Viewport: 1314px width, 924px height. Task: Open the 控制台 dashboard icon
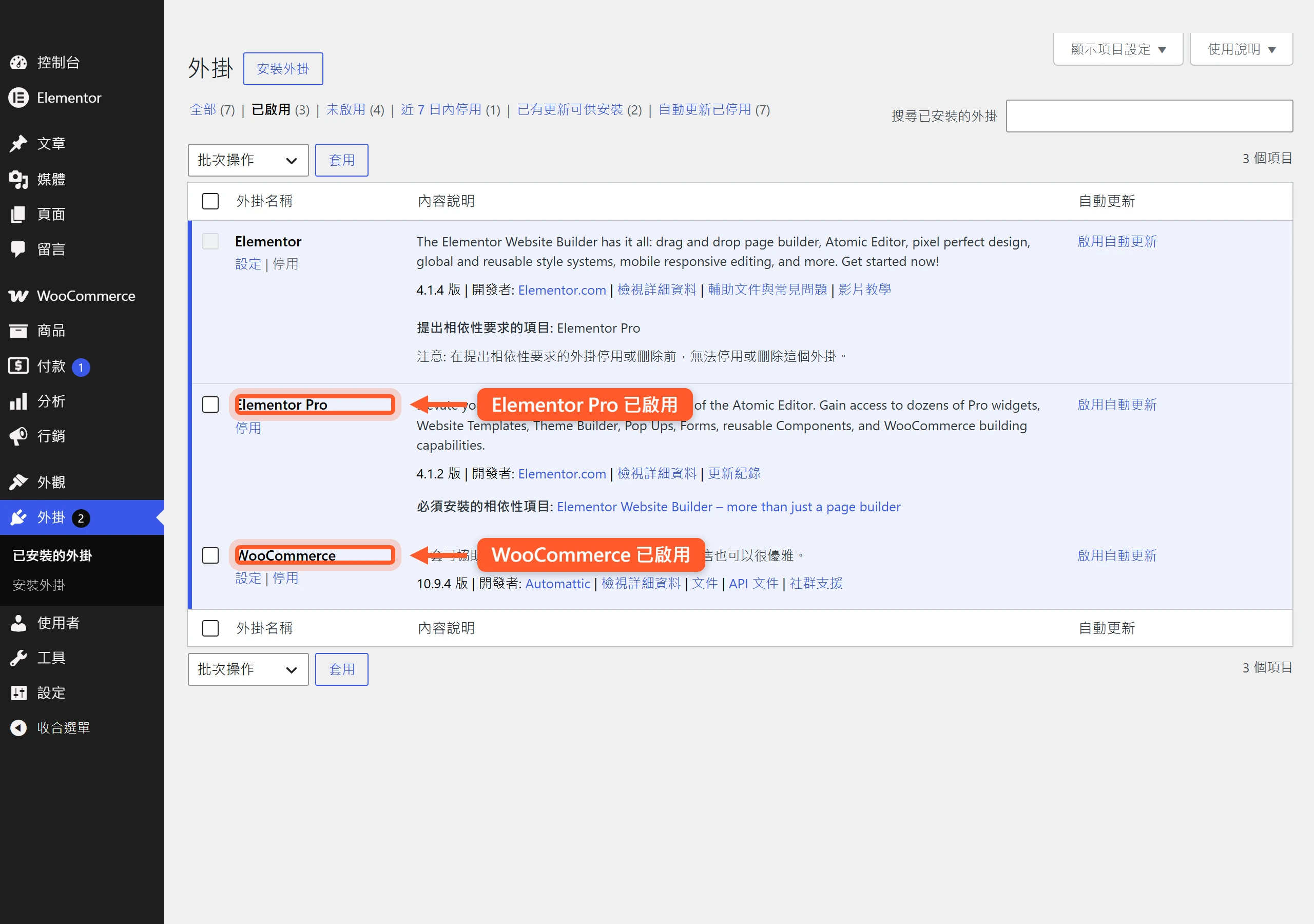18,63
